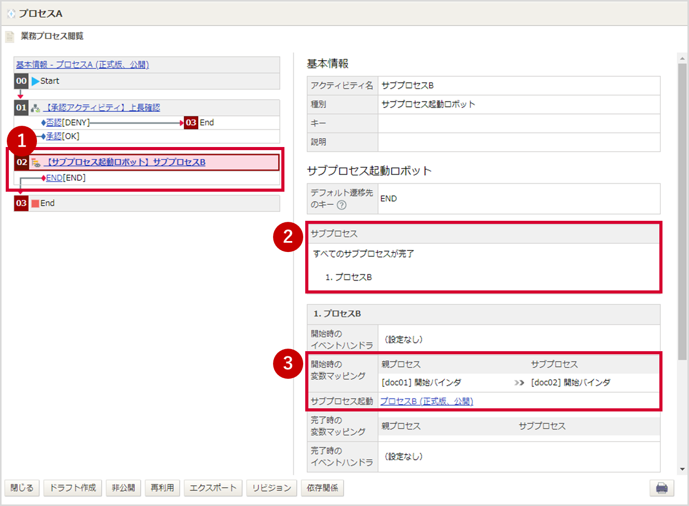Click [doc02] 開始バインダ mapping entry

[570, 383]
